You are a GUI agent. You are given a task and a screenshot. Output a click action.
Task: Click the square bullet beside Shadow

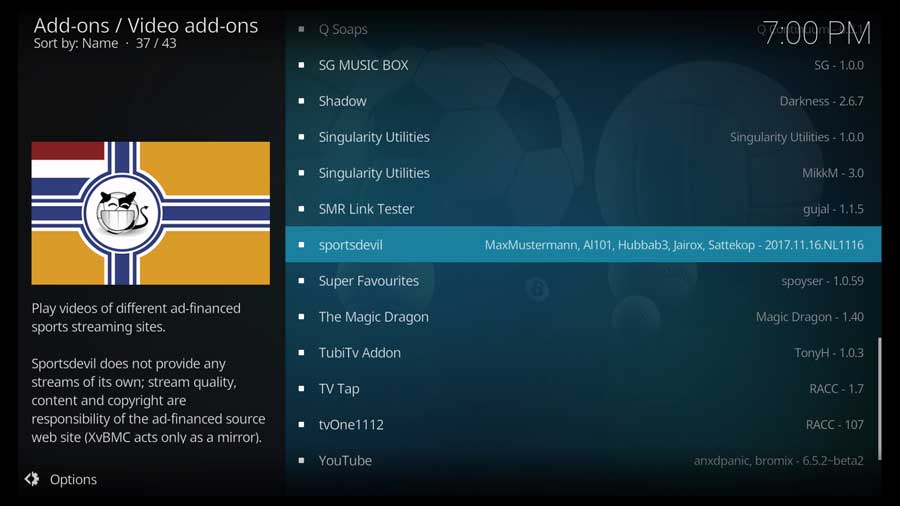pyautogui.click(x=301, y=102)
